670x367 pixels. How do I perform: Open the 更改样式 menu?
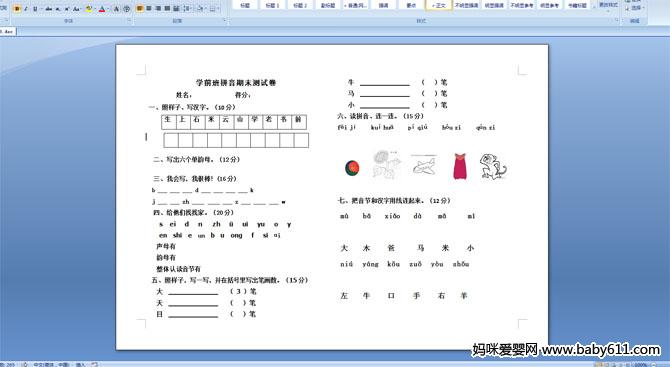coord(608,5)
